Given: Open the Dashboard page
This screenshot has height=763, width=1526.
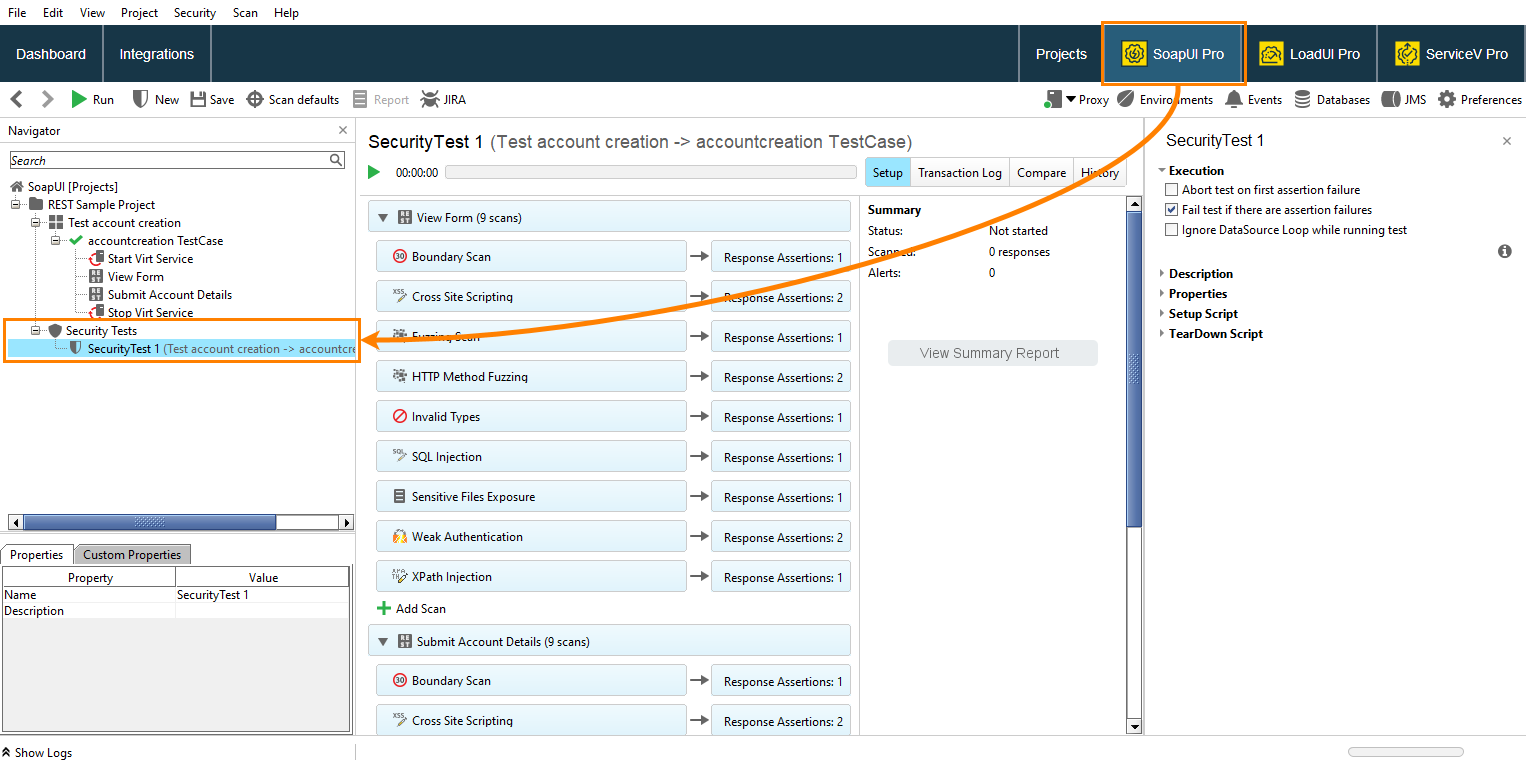Looking at the screenshot, I should click(51, 54).
